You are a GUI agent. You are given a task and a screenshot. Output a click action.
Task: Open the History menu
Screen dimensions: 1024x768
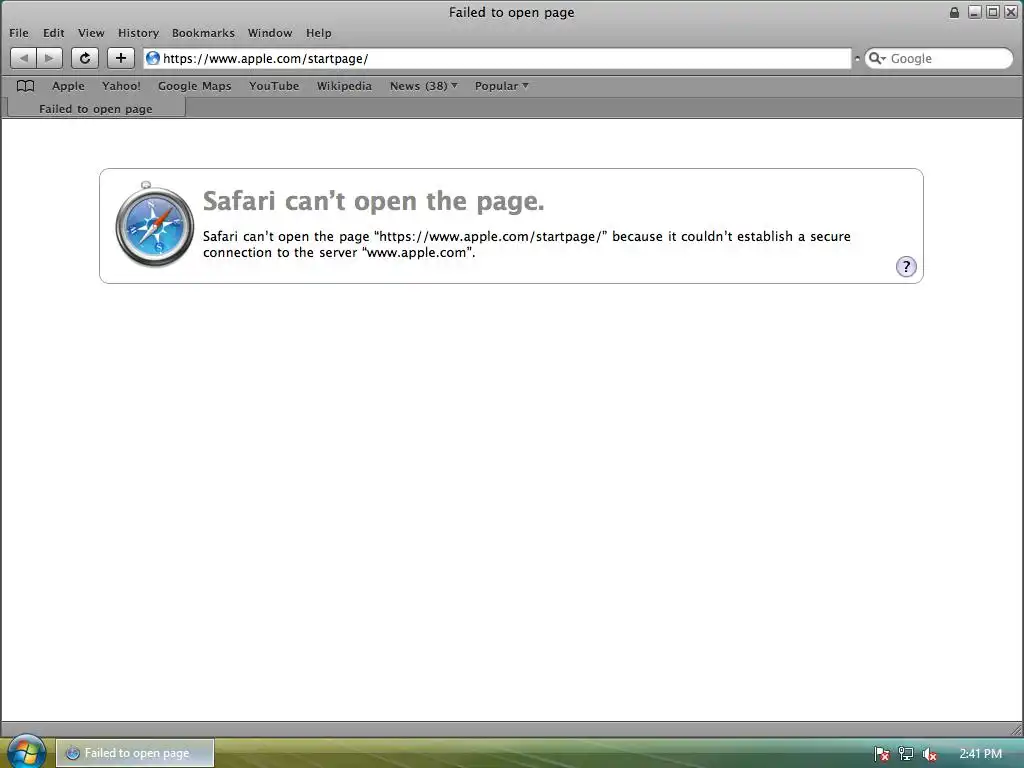(138, 33)
